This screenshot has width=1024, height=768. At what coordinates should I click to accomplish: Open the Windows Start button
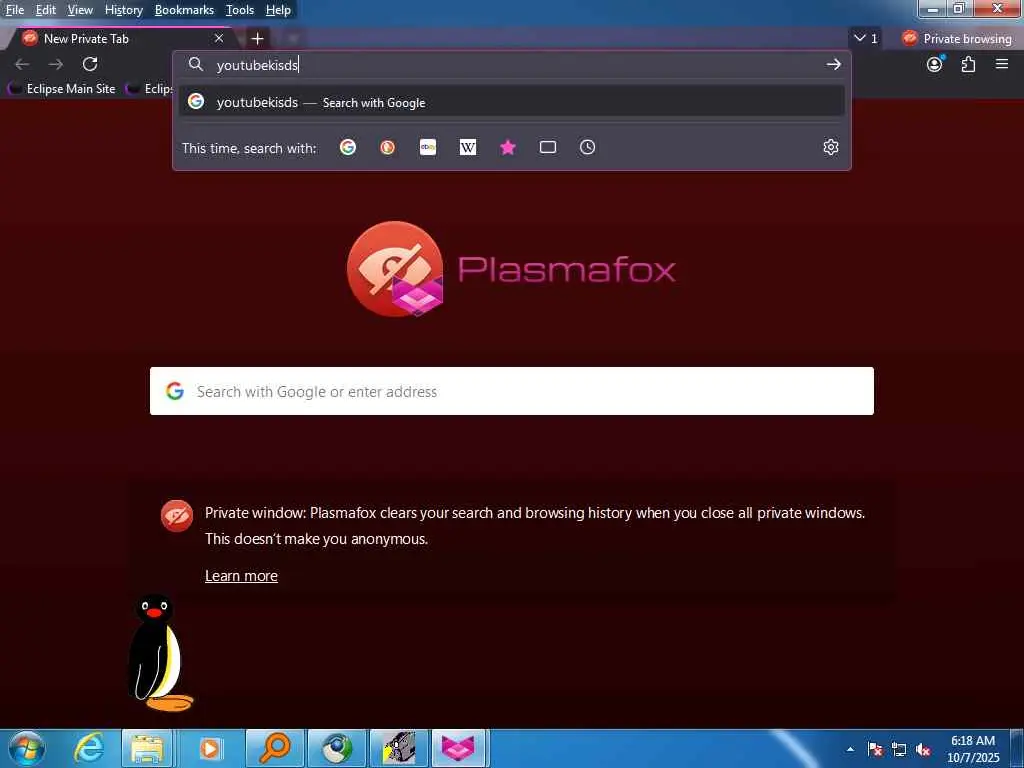tap(27, 748)
